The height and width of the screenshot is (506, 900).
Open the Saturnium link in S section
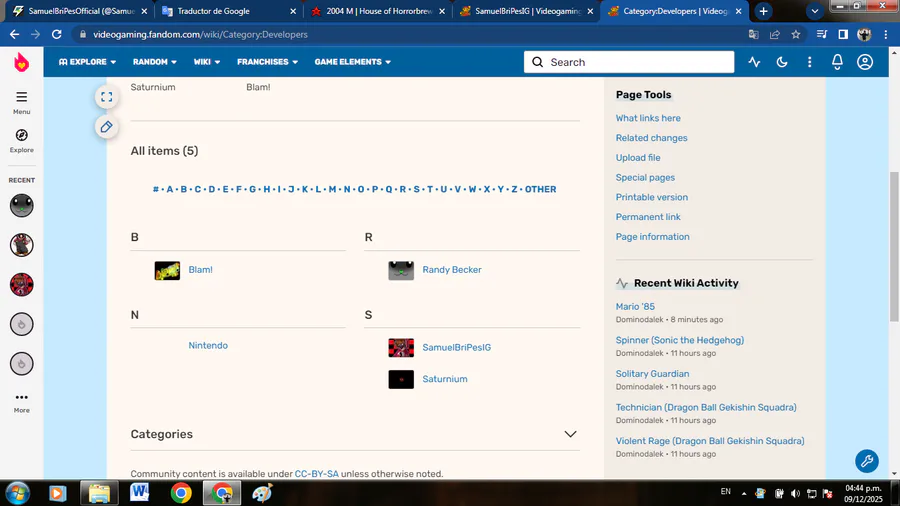pos(445,379)
